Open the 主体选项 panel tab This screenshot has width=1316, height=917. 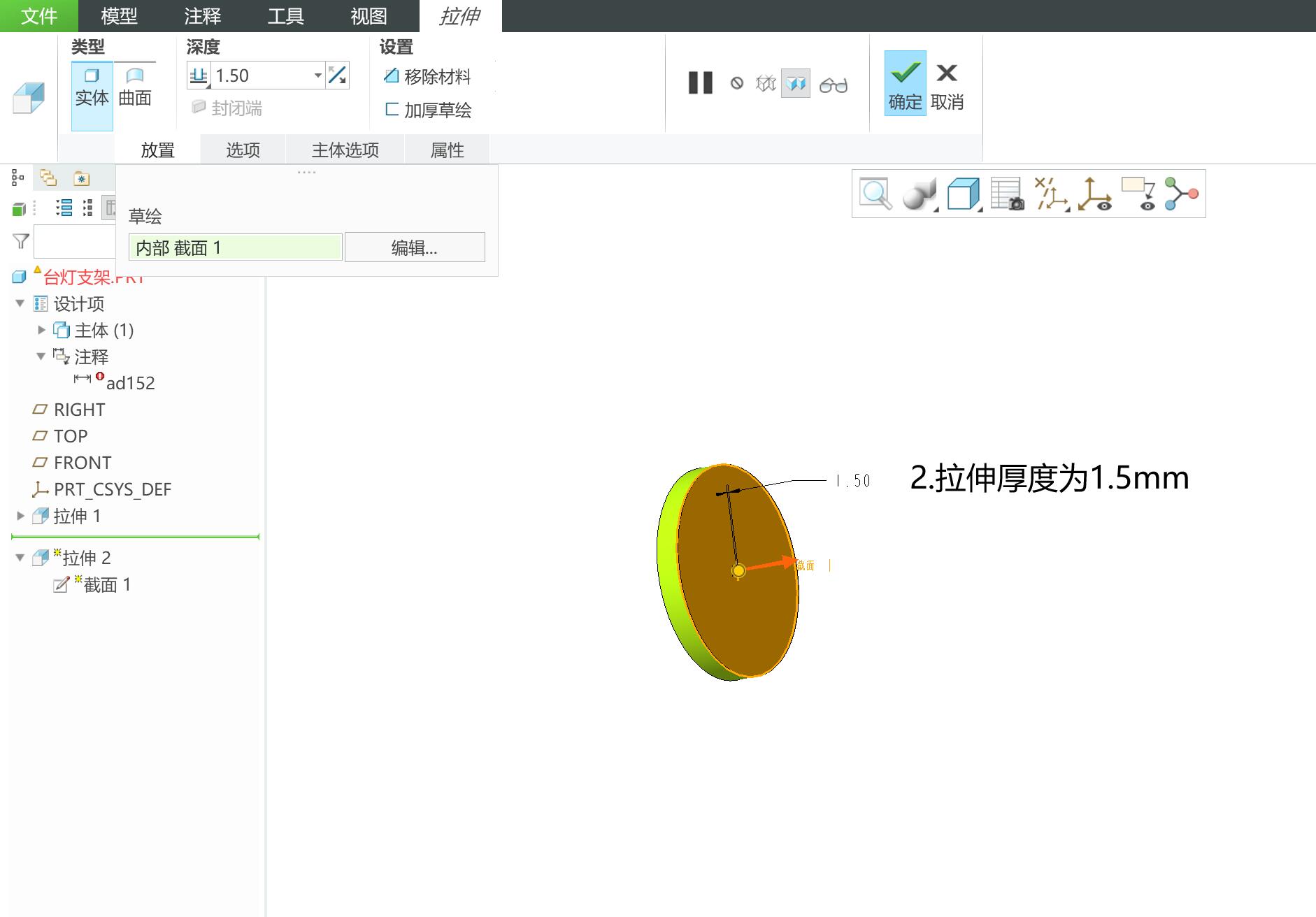[x=345, y=150]
